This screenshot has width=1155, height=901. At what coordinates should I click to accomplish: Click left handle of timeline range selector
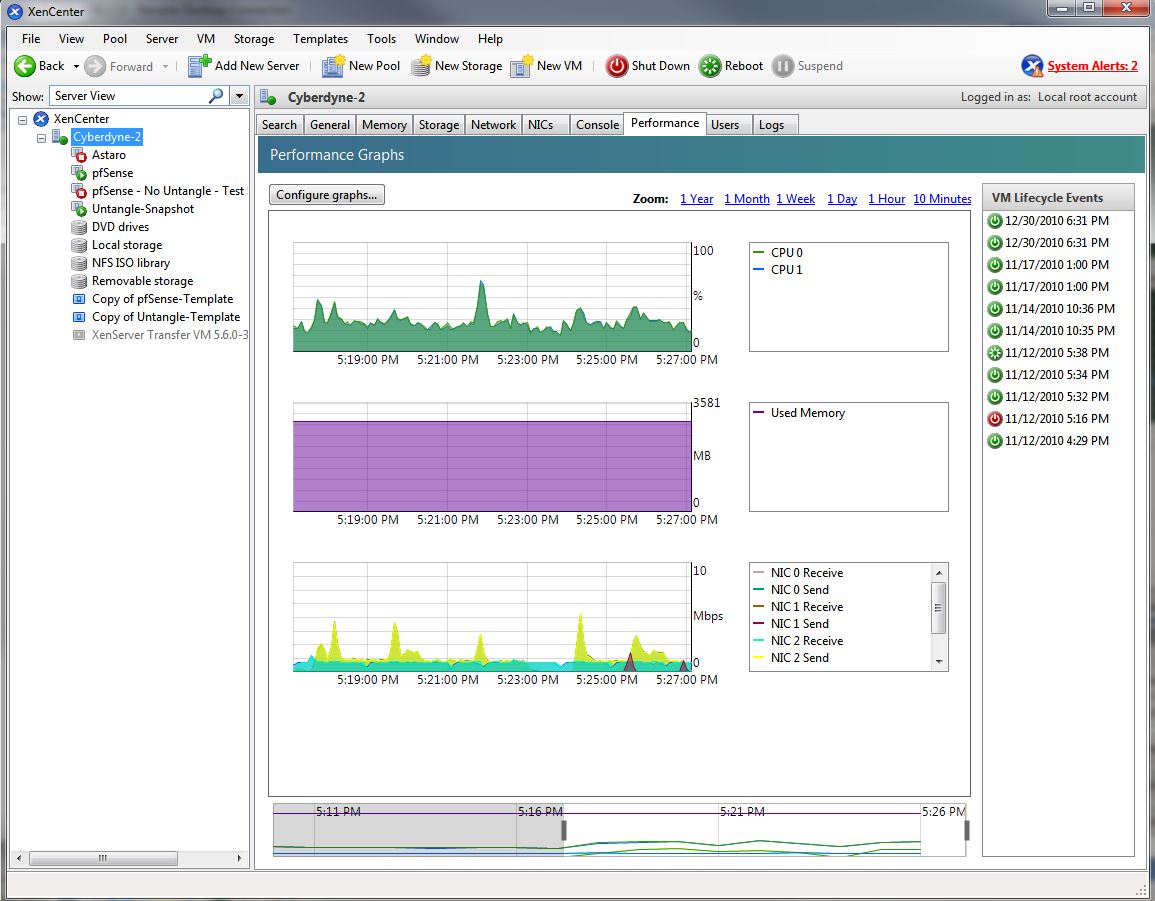[564, 830]
